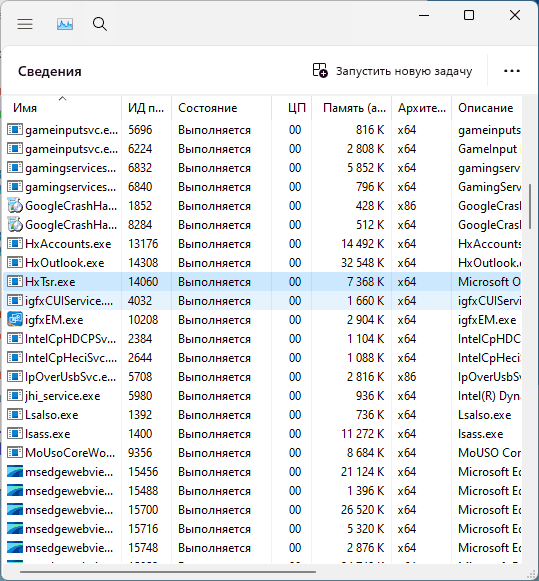Viewport: 539px width, 581px height.
Task: Select HxTsr.exe process name
Action: coord(50,282)
